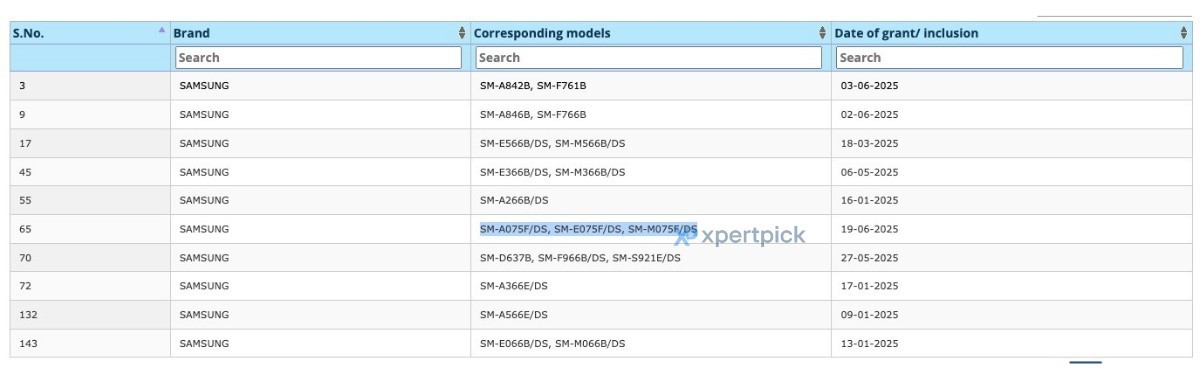Sort table by S.No. column arrow
The width and height of the screenshot is (1200, 374).
pos(162,30)
